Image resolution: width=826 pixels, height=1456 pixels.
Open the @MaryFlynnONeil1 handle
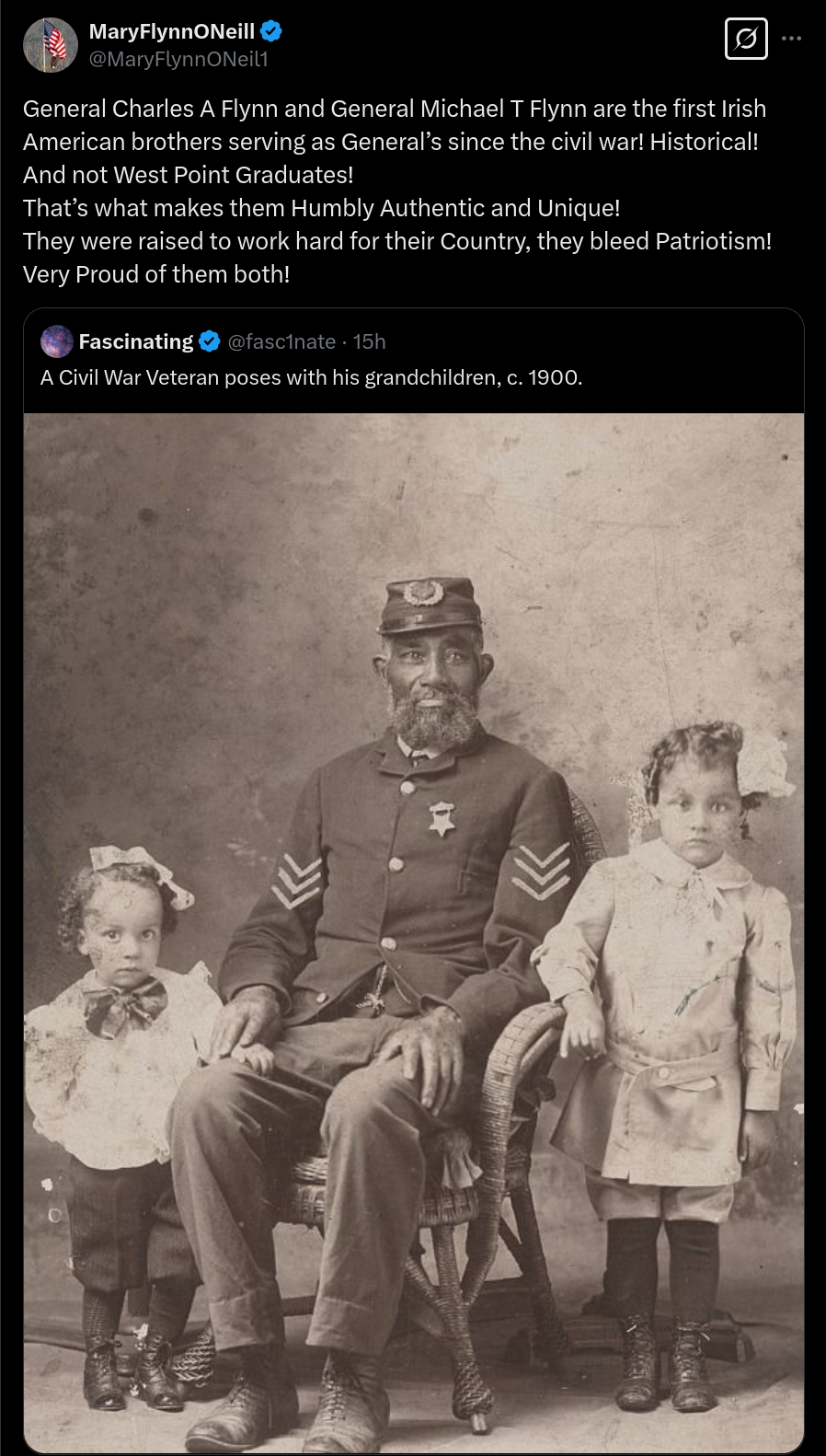pos(178,59)
